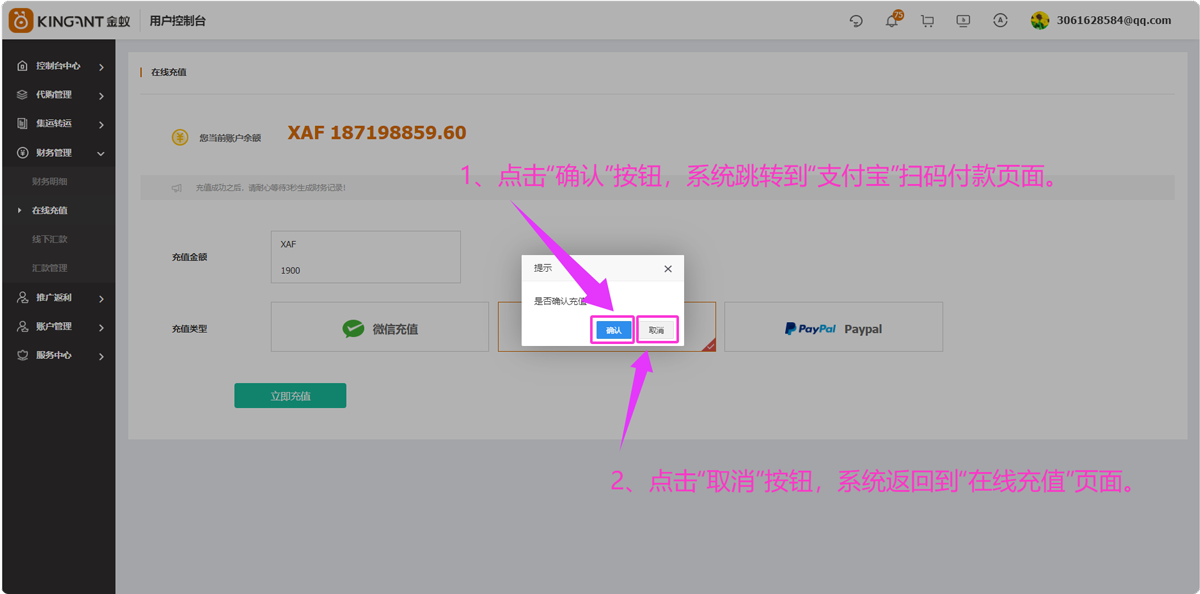Click the 确认 button in the dialog

(x=613, y=330)
